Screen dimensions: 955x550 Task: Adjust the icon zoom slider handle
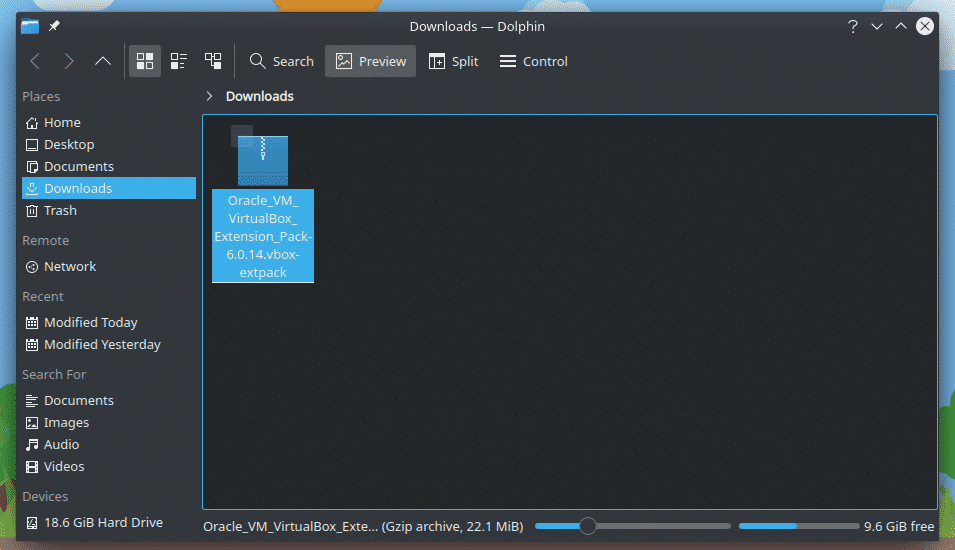(588, 526)
